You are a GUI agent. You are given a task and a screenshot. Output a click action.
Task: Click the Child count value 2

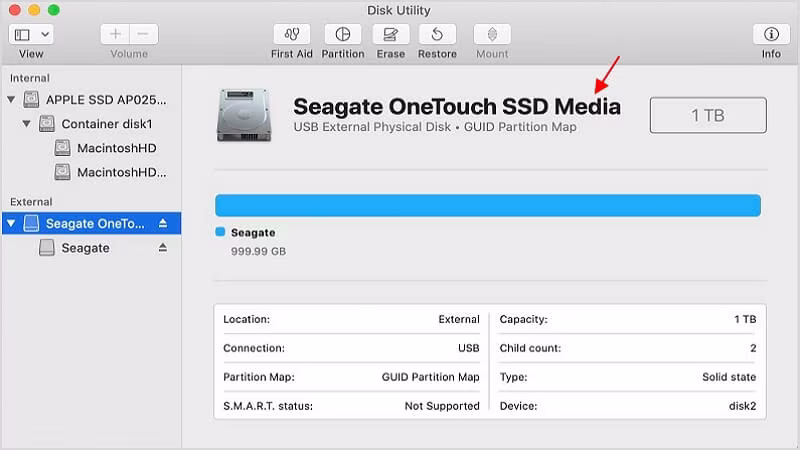coord(753,348)
